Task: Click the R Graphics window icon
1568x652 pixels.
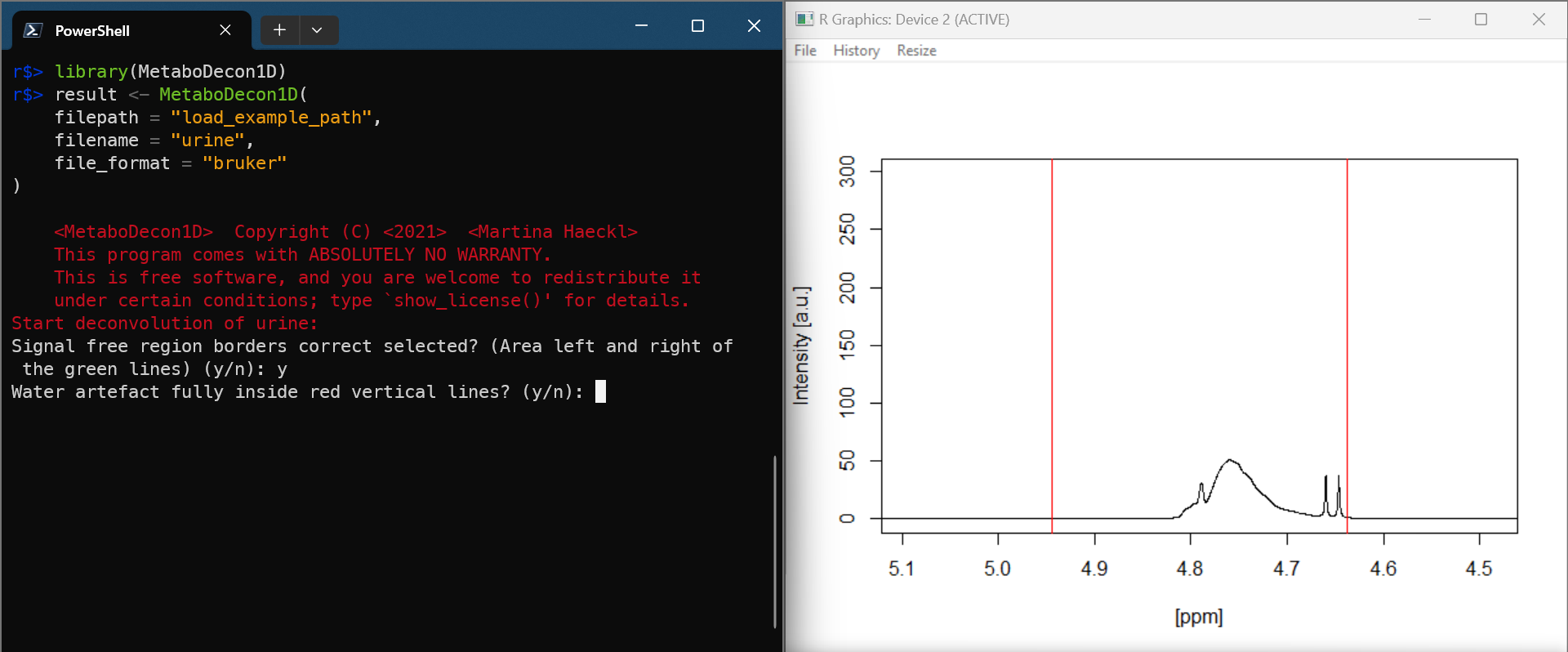Action: tap(804, 19)
